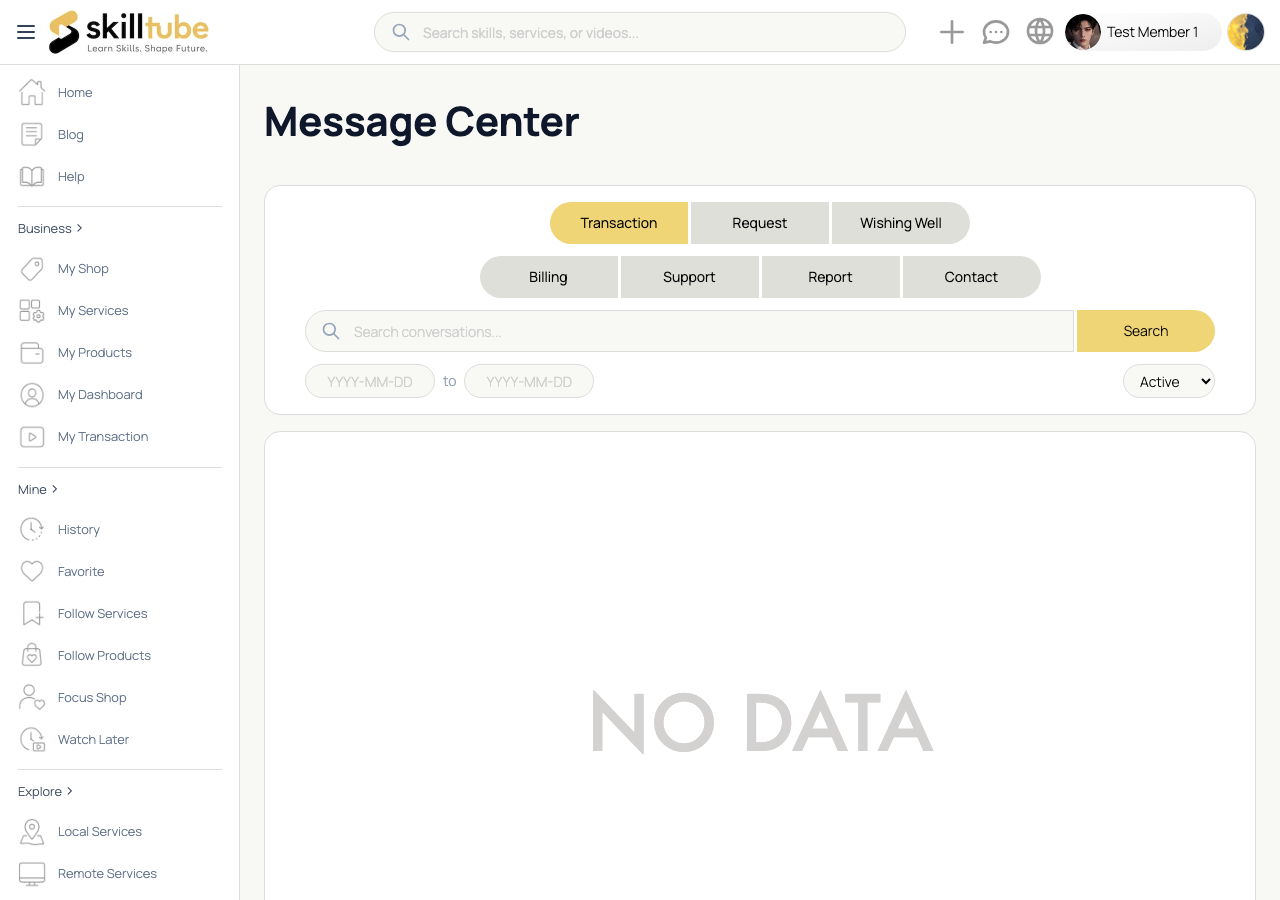Screen dimensions: 1280x900
Task: Click the top search bar magnifier icon
Action: 401,32
